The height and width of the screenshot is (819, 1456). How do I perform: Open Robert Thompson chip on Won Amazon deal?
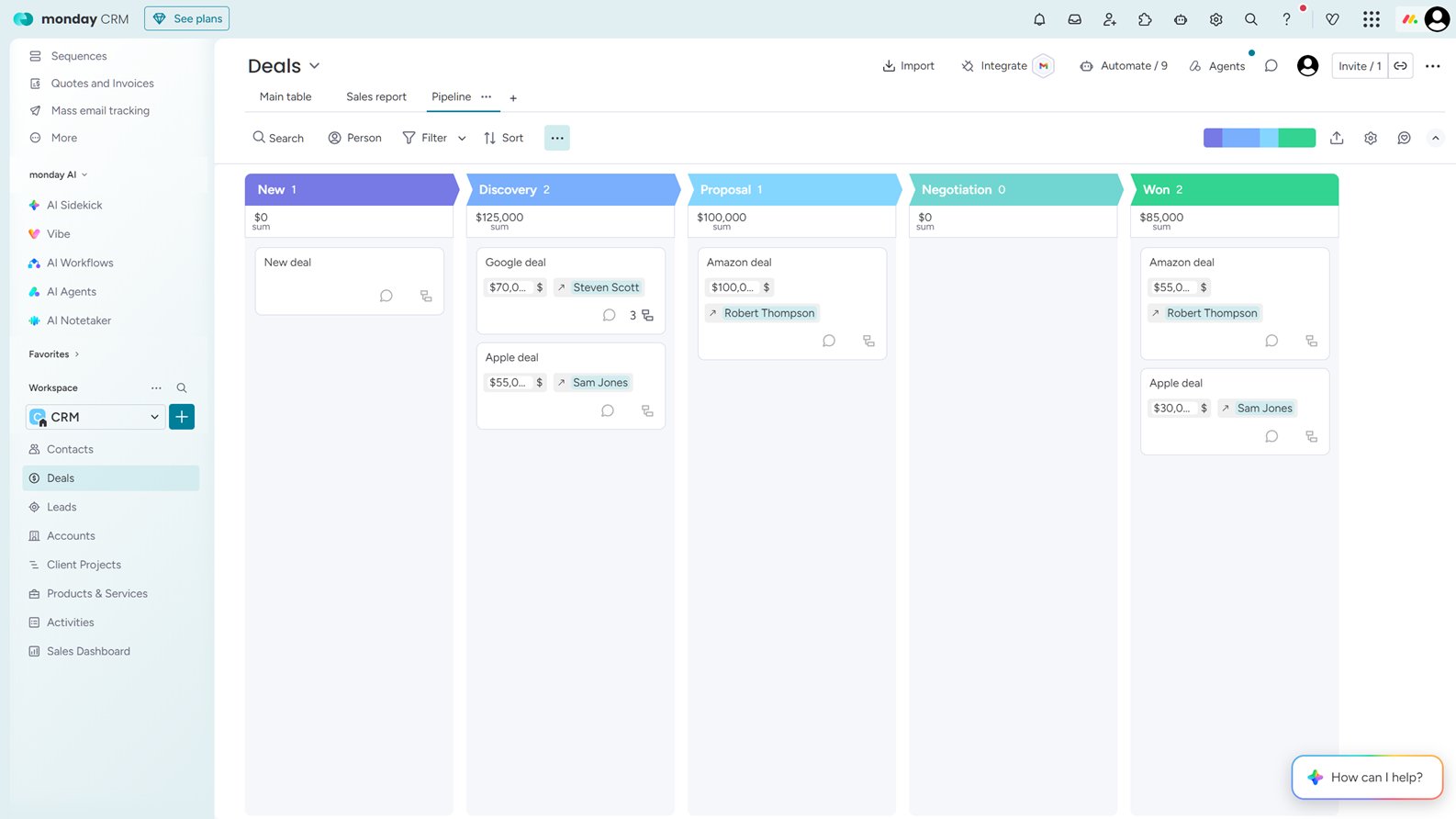tap(1205, 313)
